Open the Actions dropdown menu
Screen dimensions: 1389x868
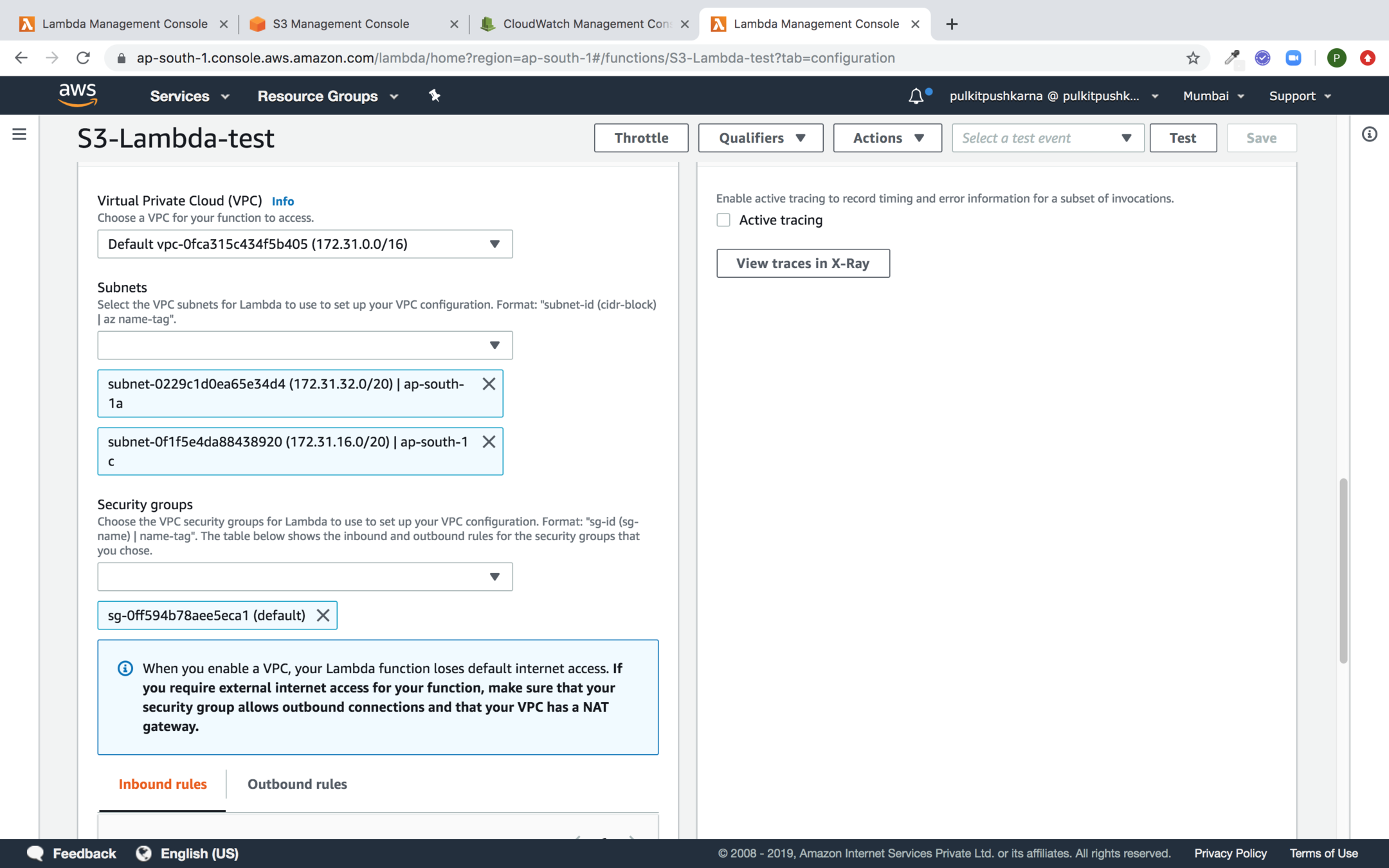[887, 138]
